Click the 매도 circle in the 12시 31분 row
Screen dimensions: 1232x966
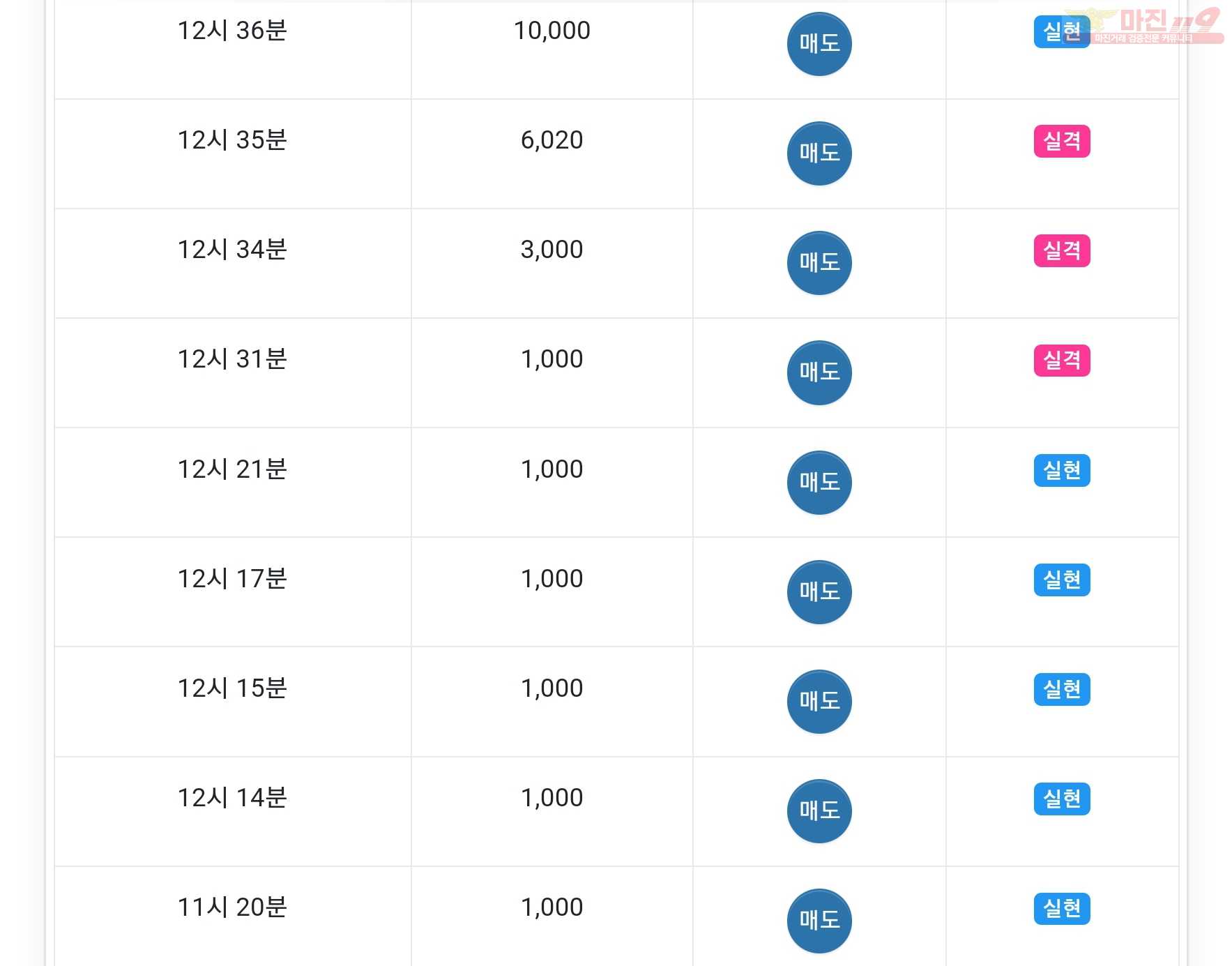[819, 372]
